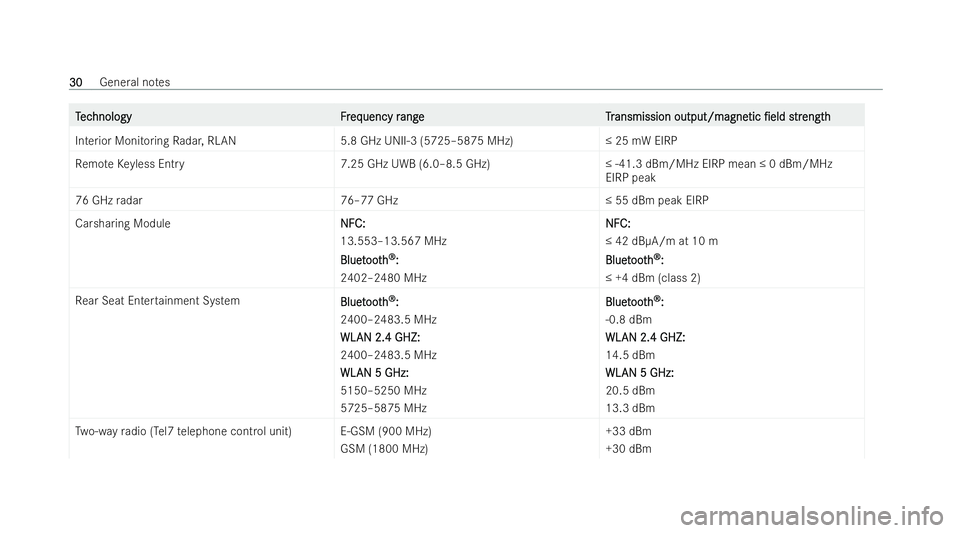
Task: Click the Transmission output/magnetic field strength header
Action: click(718, 116)
